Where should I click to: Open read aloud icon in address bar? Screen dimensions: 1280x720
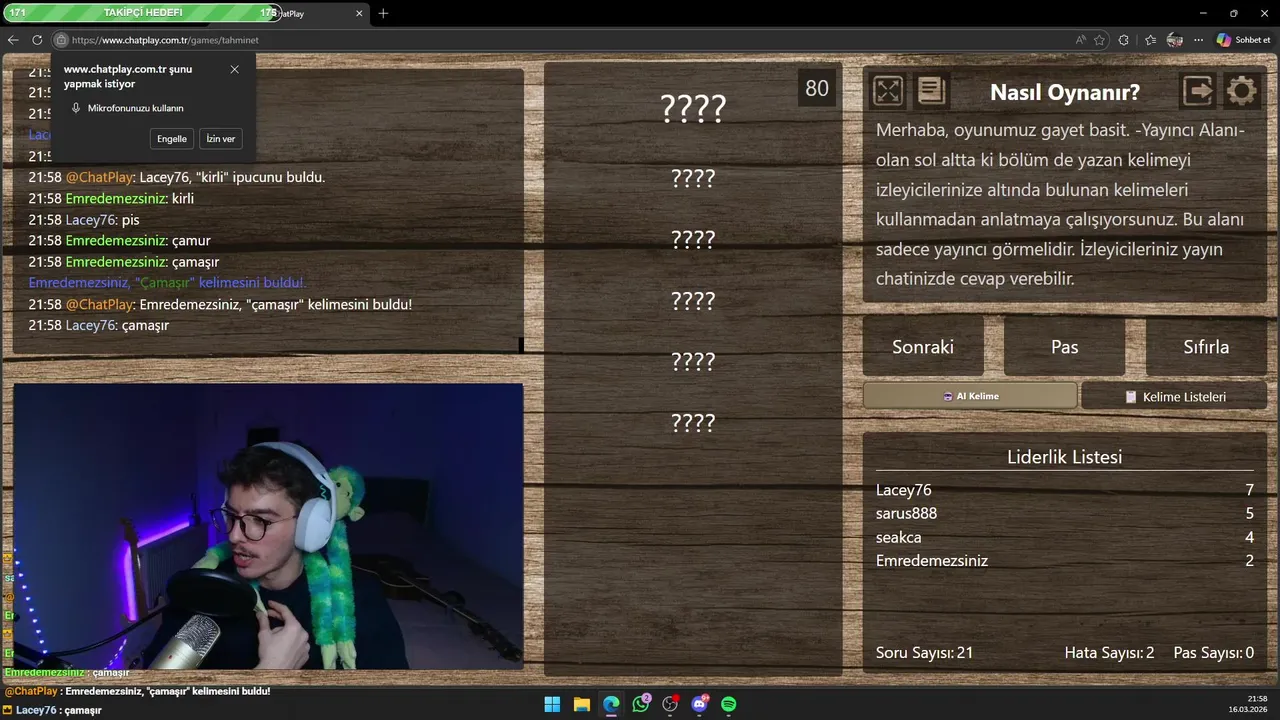(x=1080, y=40)
